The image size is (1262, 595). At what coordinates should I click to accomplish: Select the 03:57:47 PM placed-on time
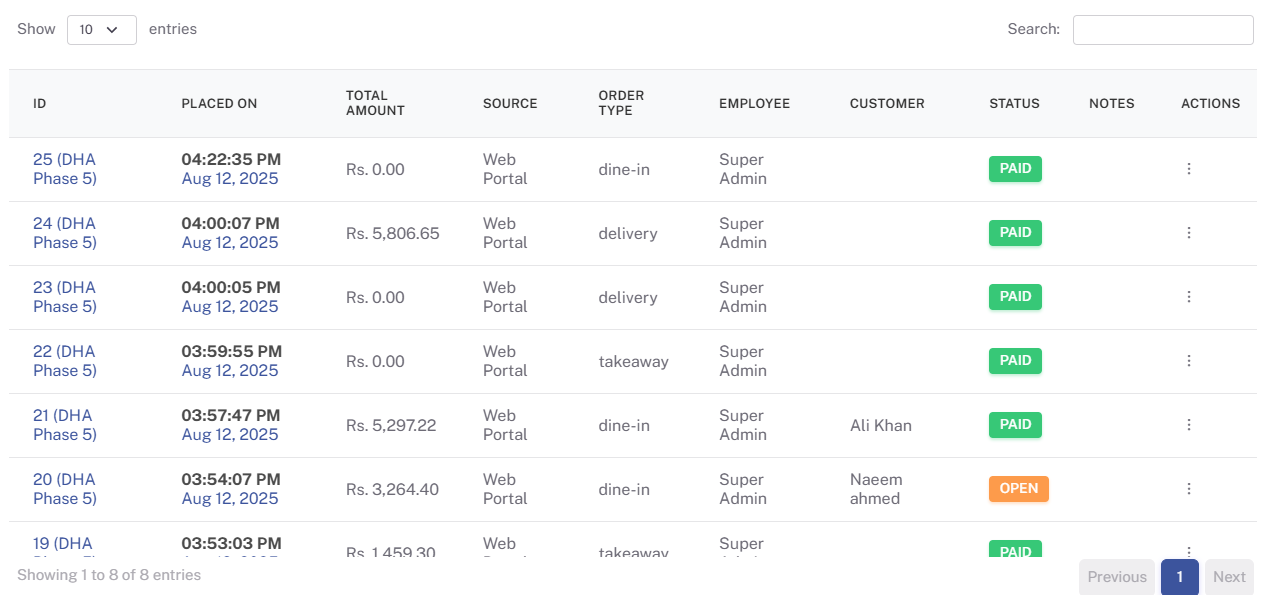click(231, 416)
